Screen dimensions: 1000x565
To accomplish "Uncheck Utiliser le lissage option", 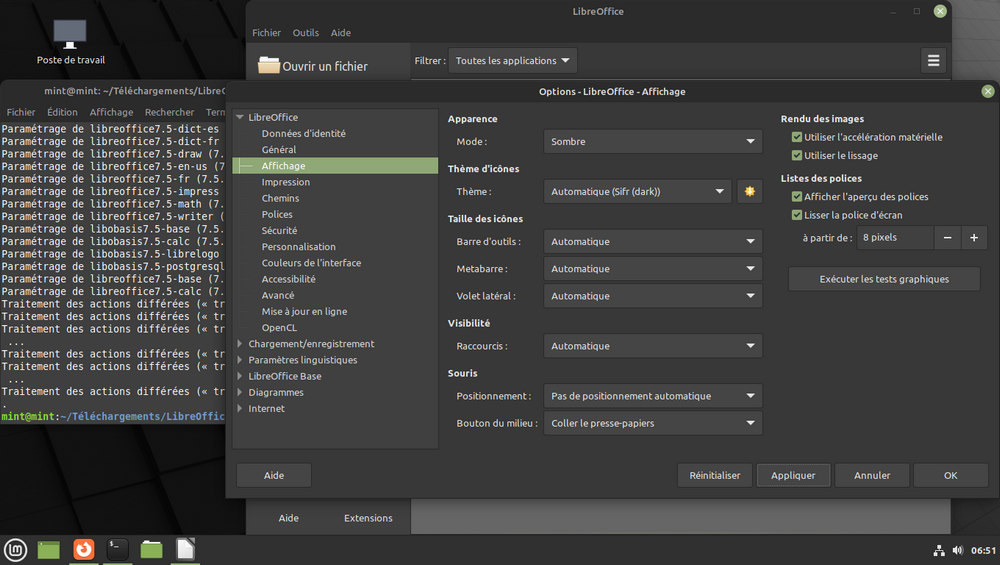I will click(x=797, y=155).
